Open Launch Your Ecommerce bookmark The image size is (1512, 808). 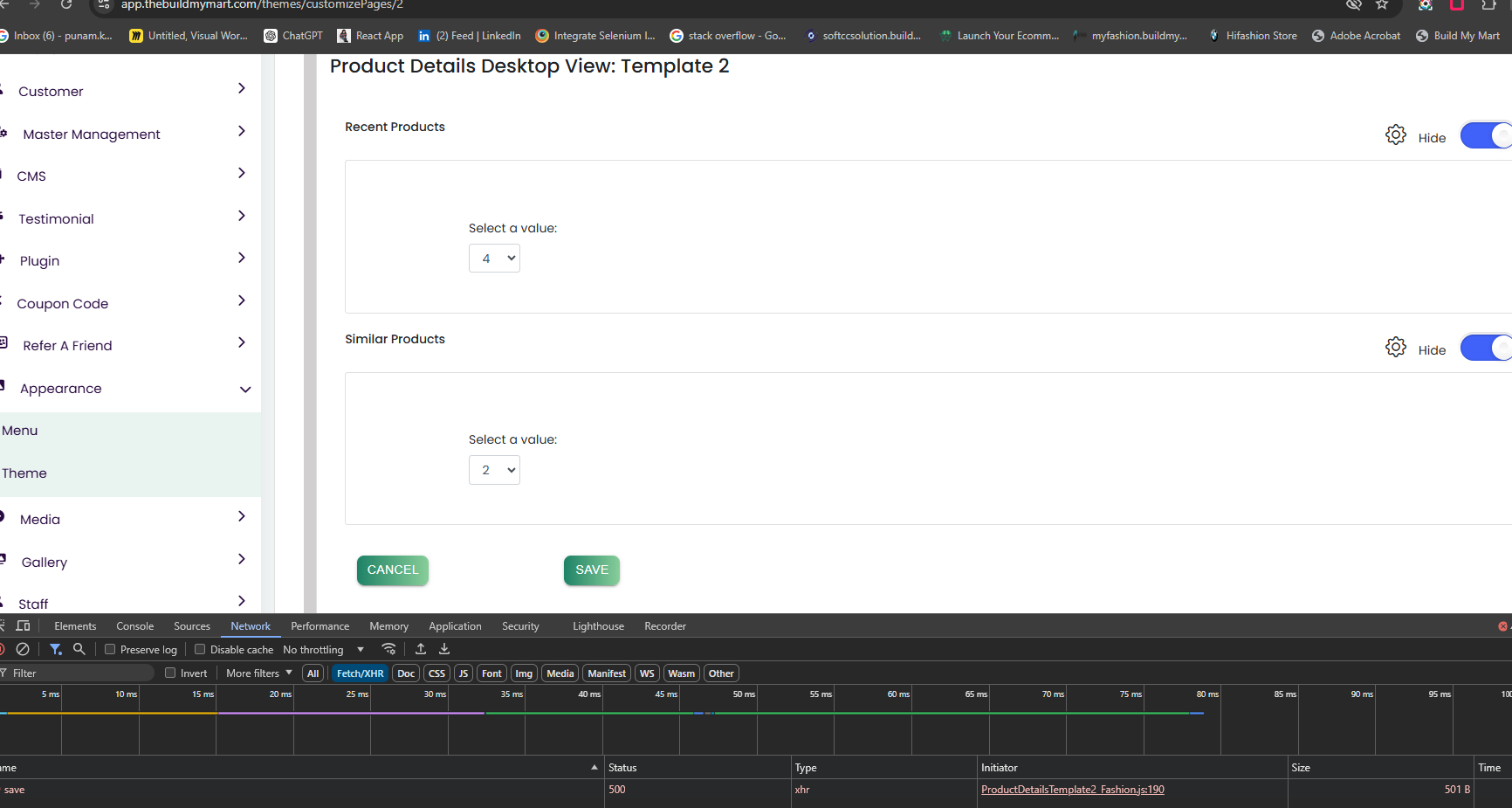(x=1000, y=36)
